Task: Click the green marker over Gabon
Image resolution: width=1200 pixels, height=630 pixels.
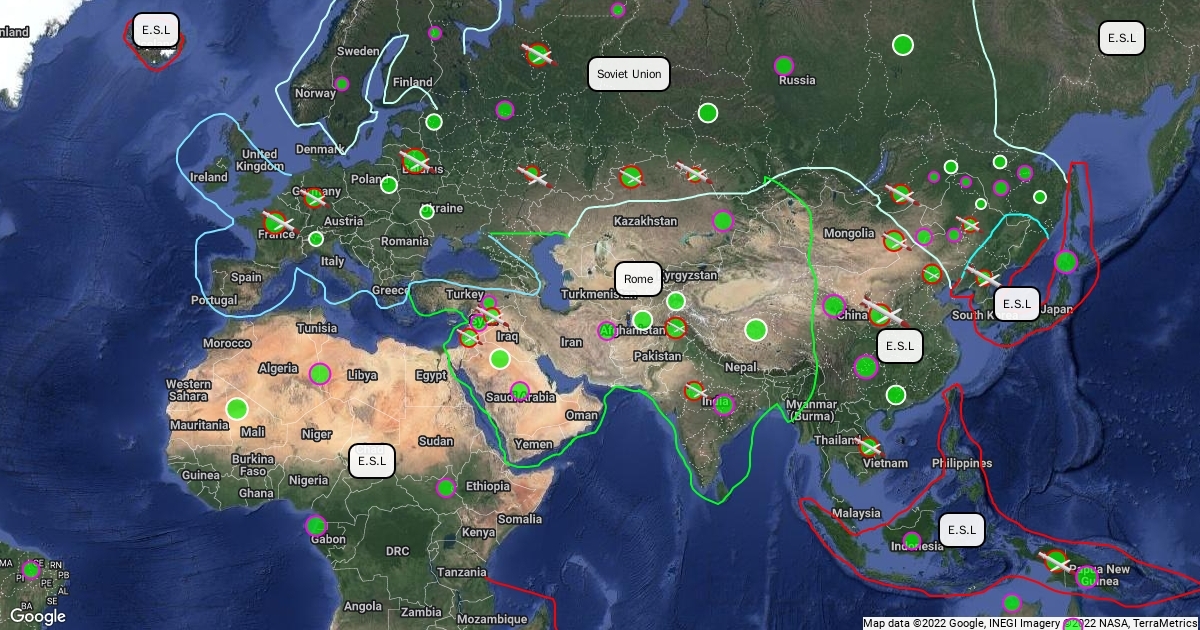Action: point(316,525)
